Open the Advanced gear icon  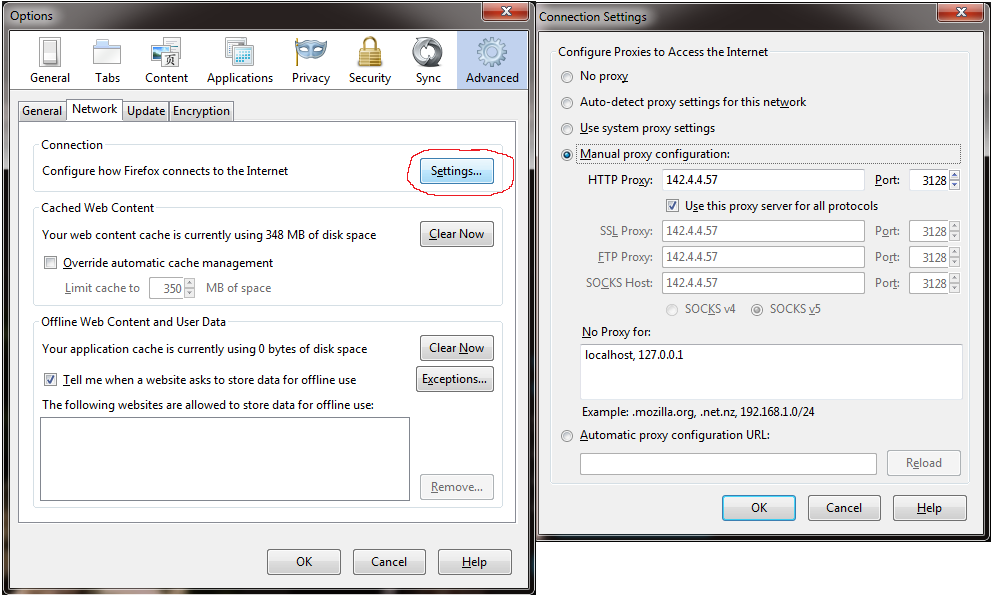coord(492,61)
